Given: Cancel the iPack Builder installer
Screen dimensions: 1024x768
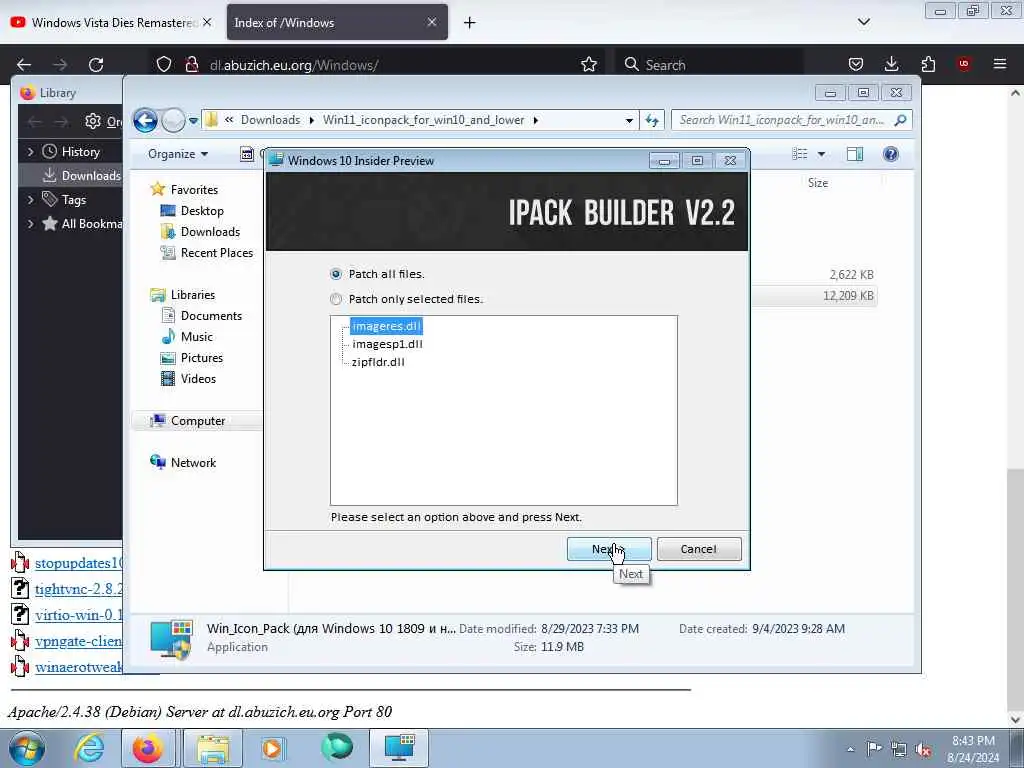Looking at the screenshot, I should pos(699,549).
